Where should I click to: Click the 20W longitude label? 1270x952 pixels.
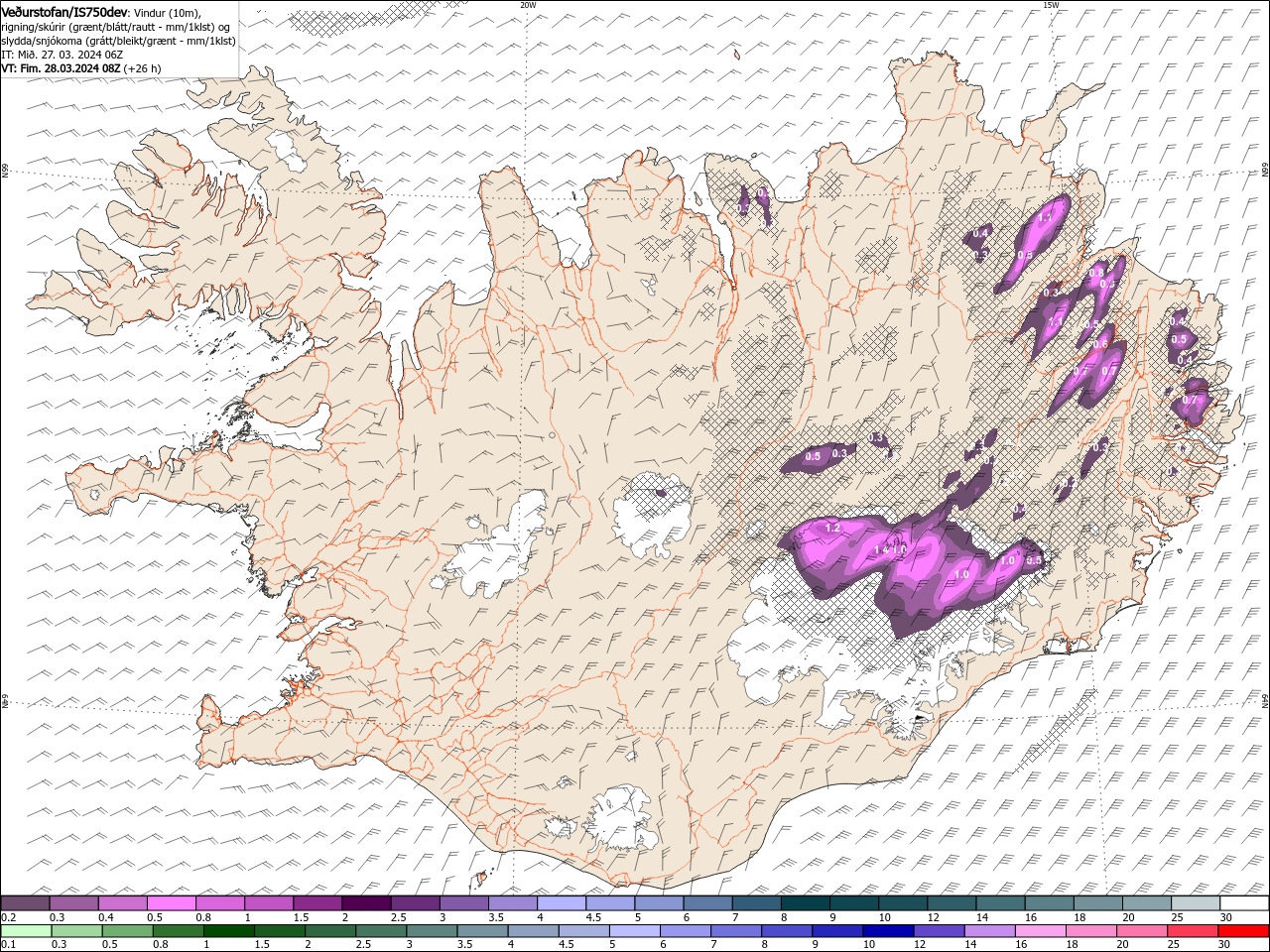(x=528, y=5)
